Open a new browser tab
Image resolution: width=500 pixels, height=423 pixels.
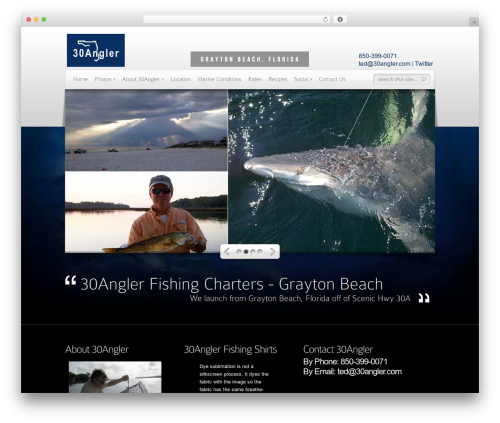(474, 22)
